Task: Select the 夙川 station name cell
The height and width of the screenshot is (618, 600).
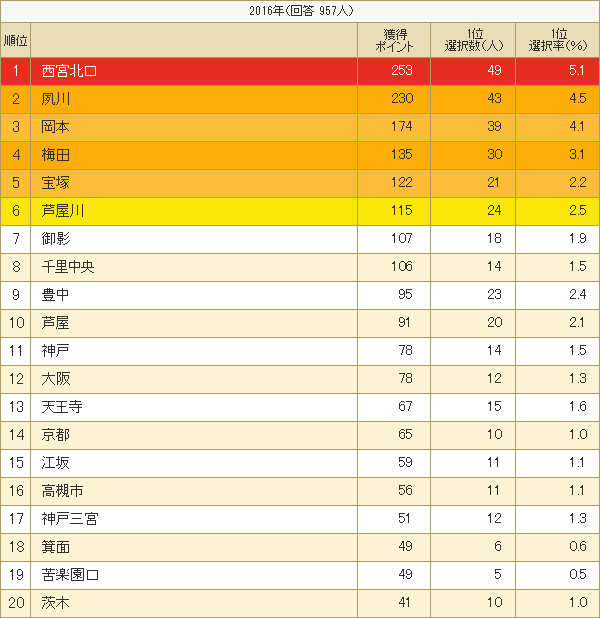Action: (x=56, y=99)
